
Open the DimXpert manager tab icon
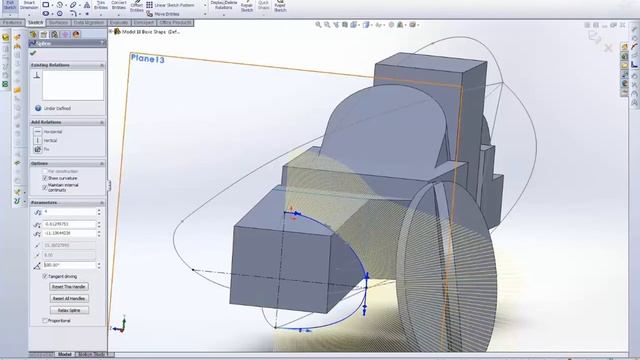(x=65, y=35)
